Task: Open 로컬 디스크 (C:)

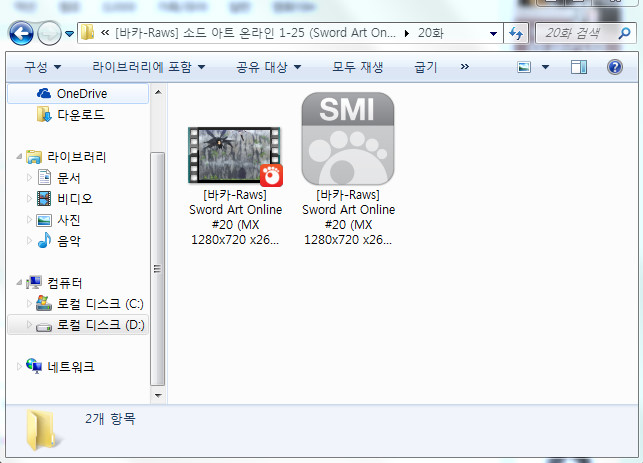Action: pyautogui.click(x=100, y=304)
